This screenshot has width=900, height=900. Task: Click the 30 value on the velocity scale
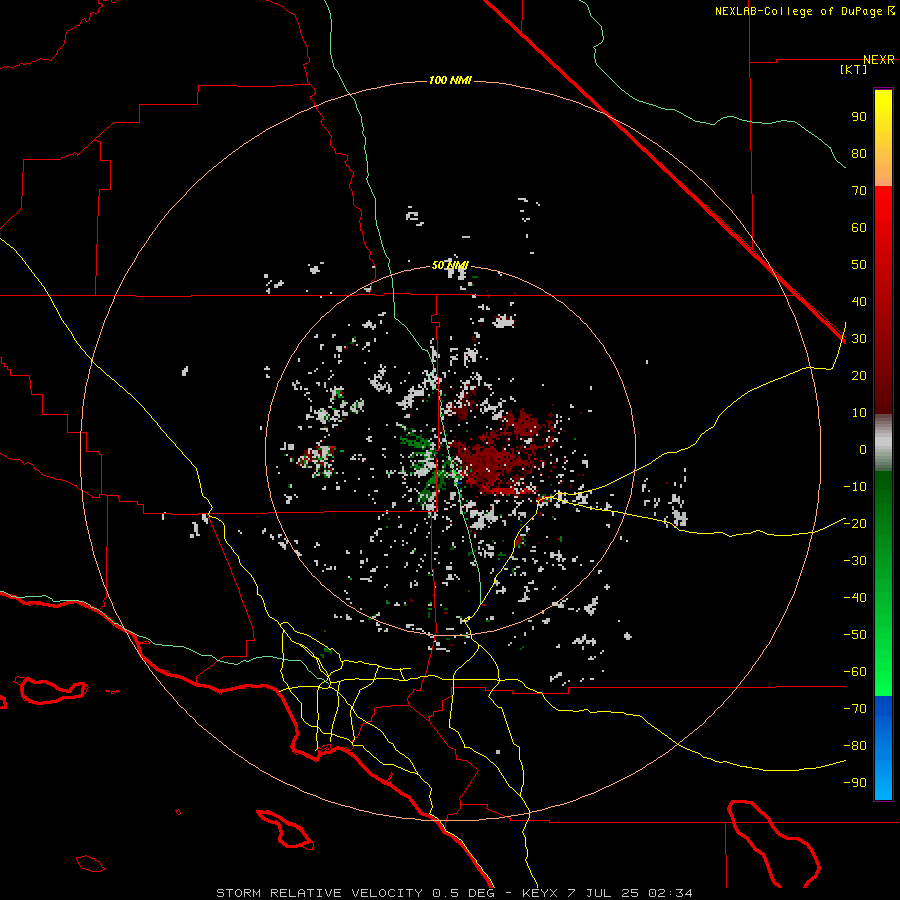point(859,339)
